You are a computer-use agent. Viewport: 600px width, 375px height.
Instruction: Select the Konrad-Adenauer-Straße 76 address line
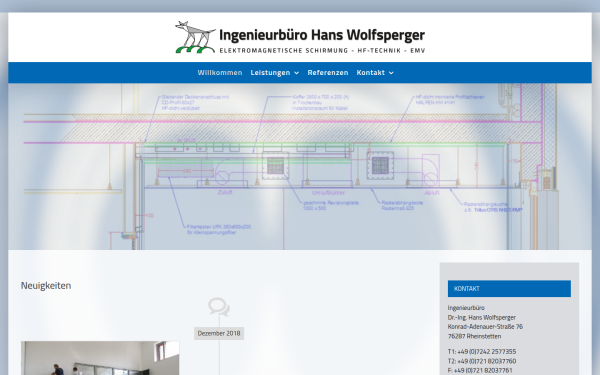[x=485, y=326]
